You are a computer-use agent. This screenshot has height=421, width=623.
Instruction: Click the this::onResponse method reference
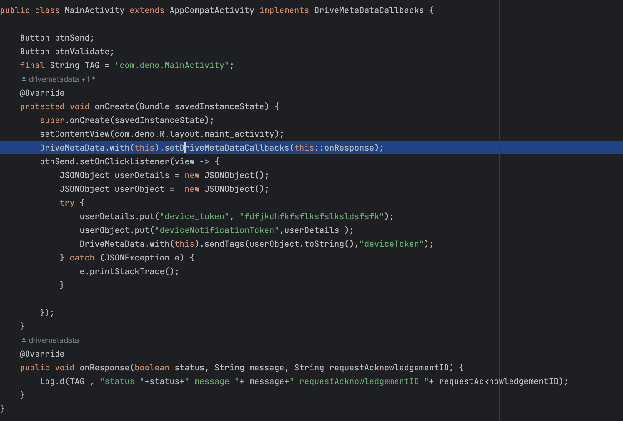[334, 148]
